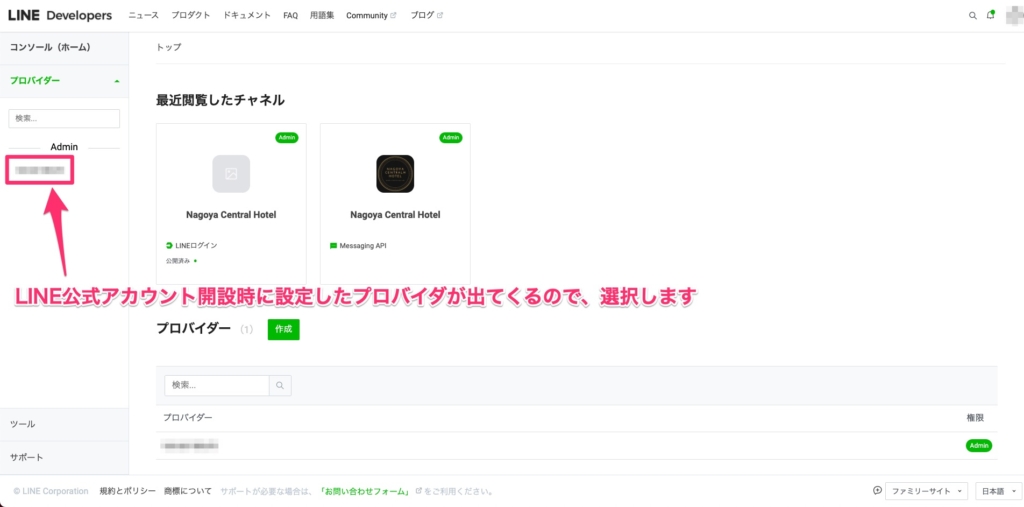Image resolution: width=1024 pixels, height=507 pixels.
Task: Click the chat bubble icon near family site
Action: click(x=877, y=491)
